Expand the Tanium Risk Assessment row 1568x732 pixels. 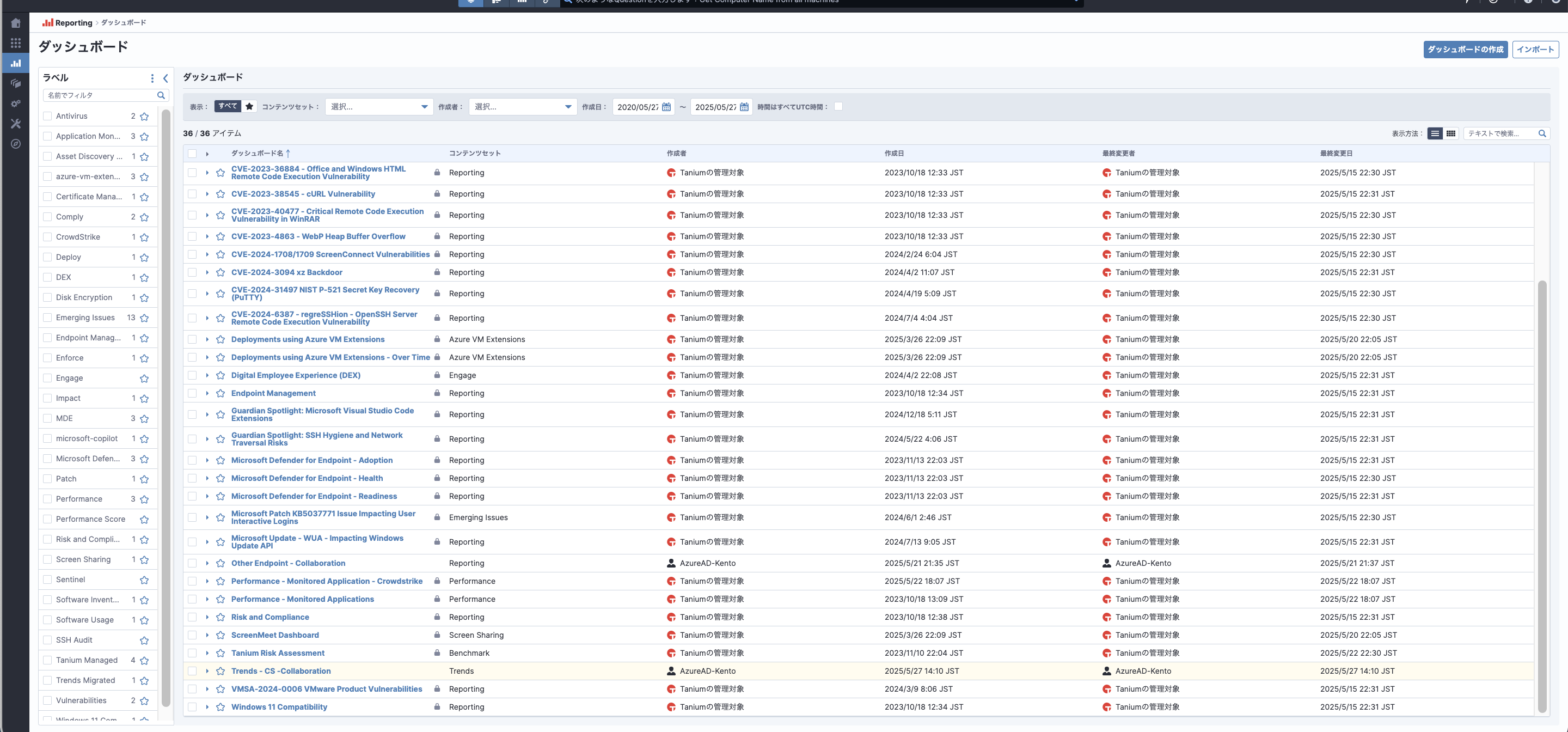click(x=207, y=653)
